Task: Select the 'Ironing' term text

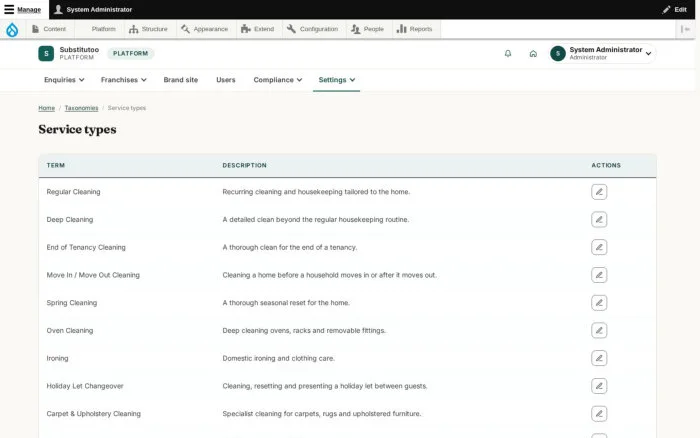Action: click(x=58, y=358)
